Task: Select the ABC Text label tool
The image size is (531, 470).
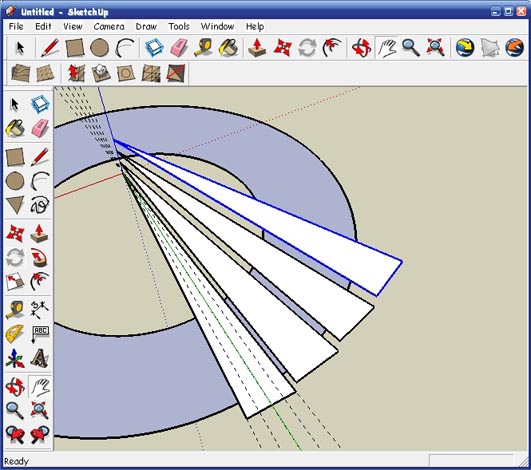Action: (x=40, y=334)
